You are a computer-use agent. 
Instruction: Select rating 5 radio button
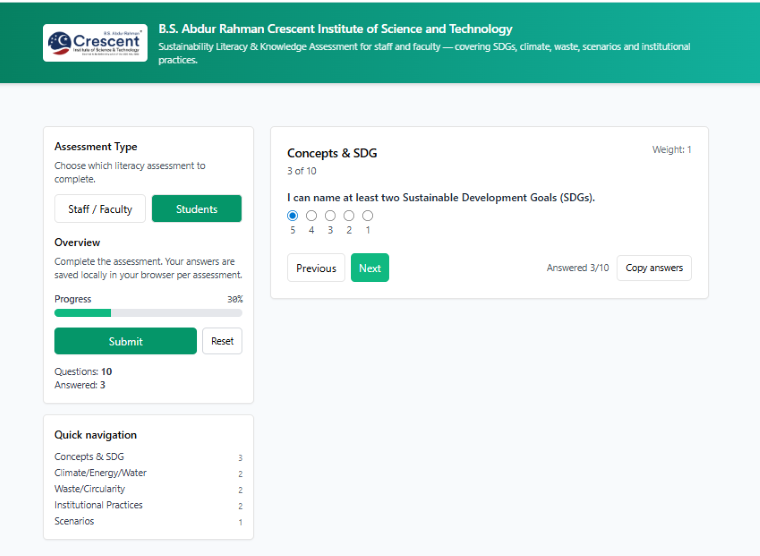(292, 215)
